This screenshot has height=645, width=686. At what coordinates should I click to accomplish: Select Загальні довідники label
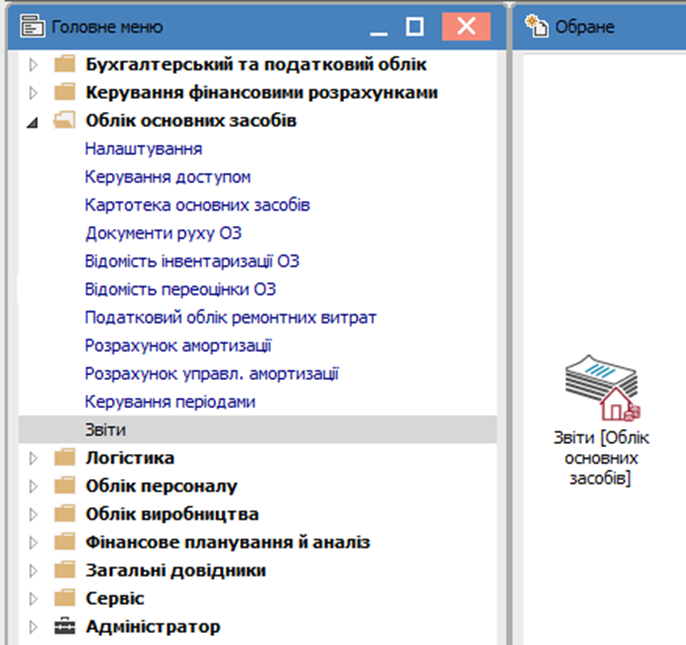(x=176, y=570)
